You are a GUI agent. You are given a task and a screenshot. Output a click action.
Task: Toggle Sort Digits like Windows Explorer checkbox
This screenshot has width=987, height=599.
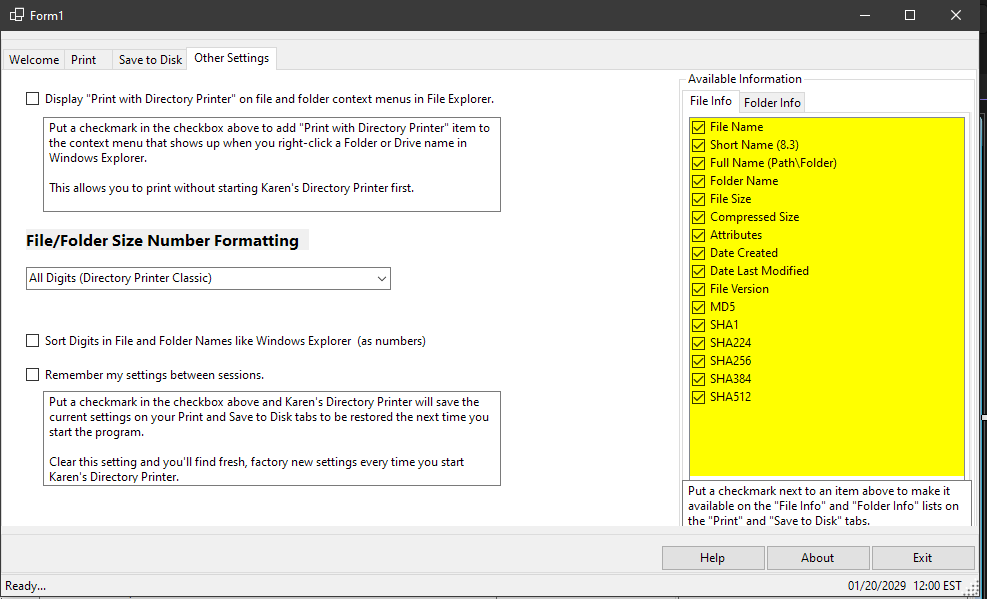click(33, 341)
